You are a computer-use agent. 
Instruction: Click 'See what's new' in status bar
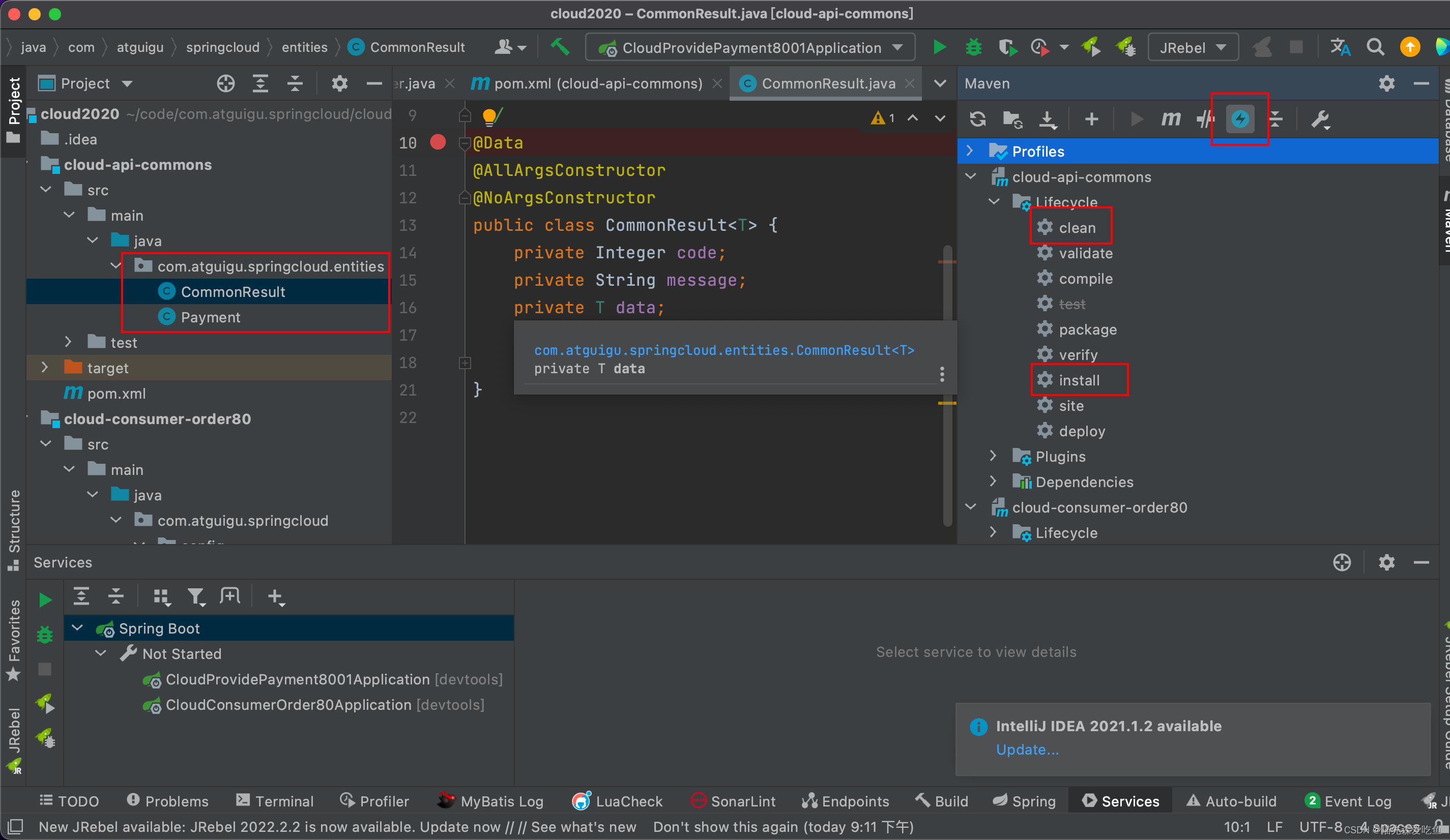click(584, 827)
